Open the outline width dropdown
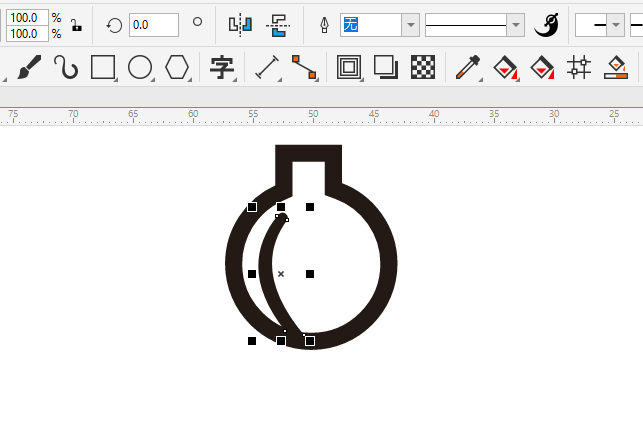 coord(410,25)
